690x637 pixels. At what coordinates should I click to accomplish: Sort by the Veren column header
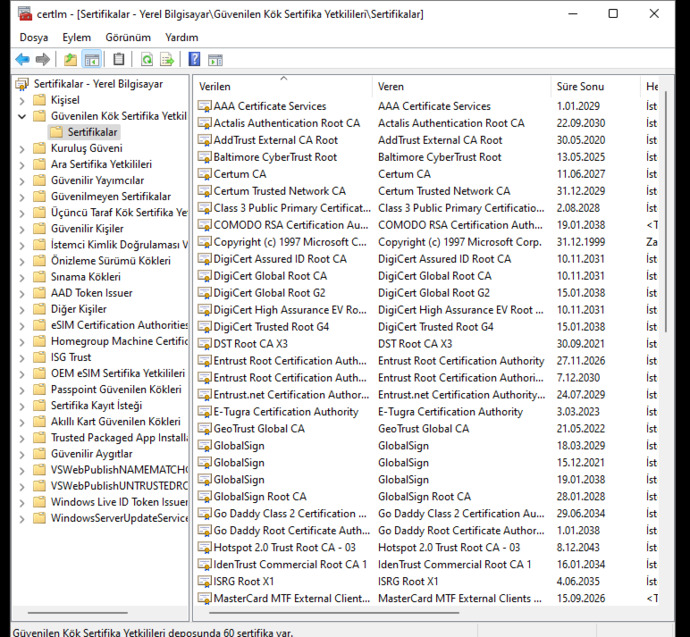click(x=462, y=86)
